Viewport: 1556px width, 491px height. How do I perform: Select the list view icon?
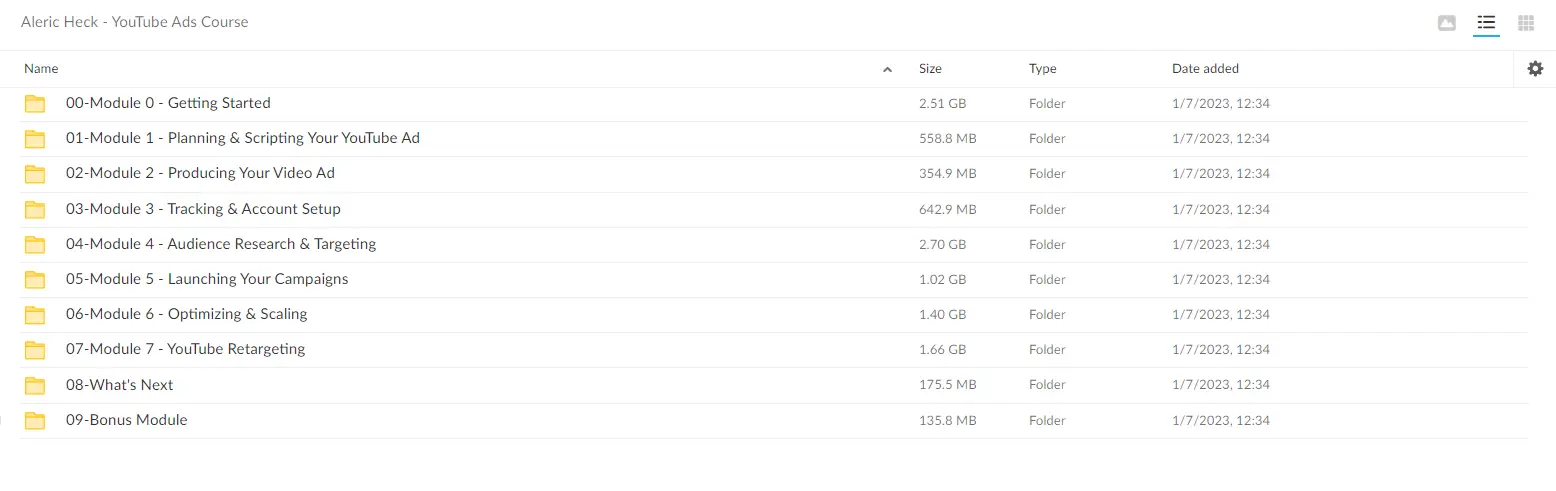tap(1486, 23)
